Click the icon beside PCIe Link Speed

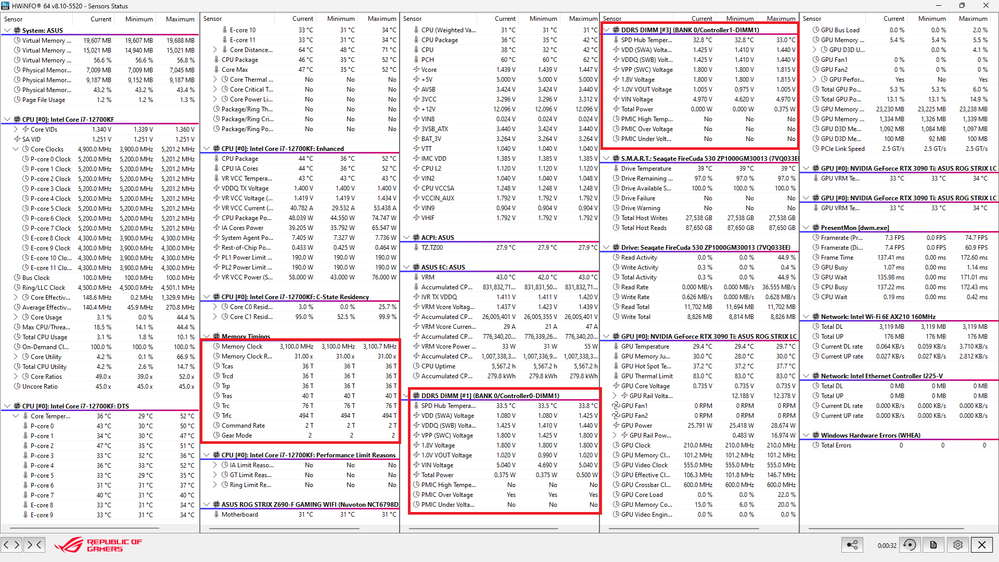click(x=816, y=148)
